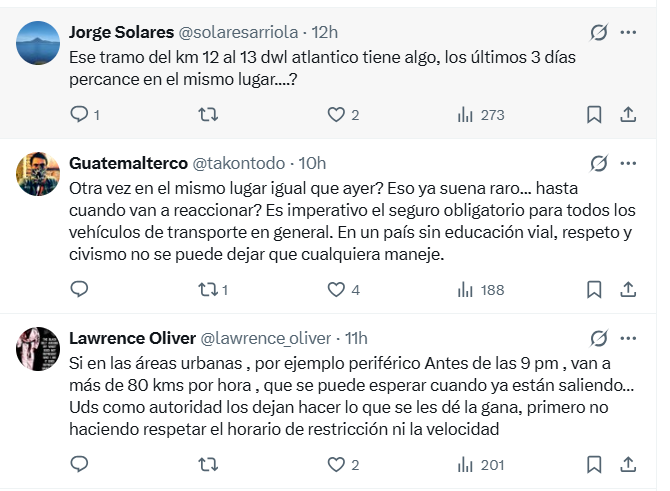The height and width of the screenshot is (491, 670).
Task: Repost Jorge Solares' tweet
Action: click(x=208, y=115)
